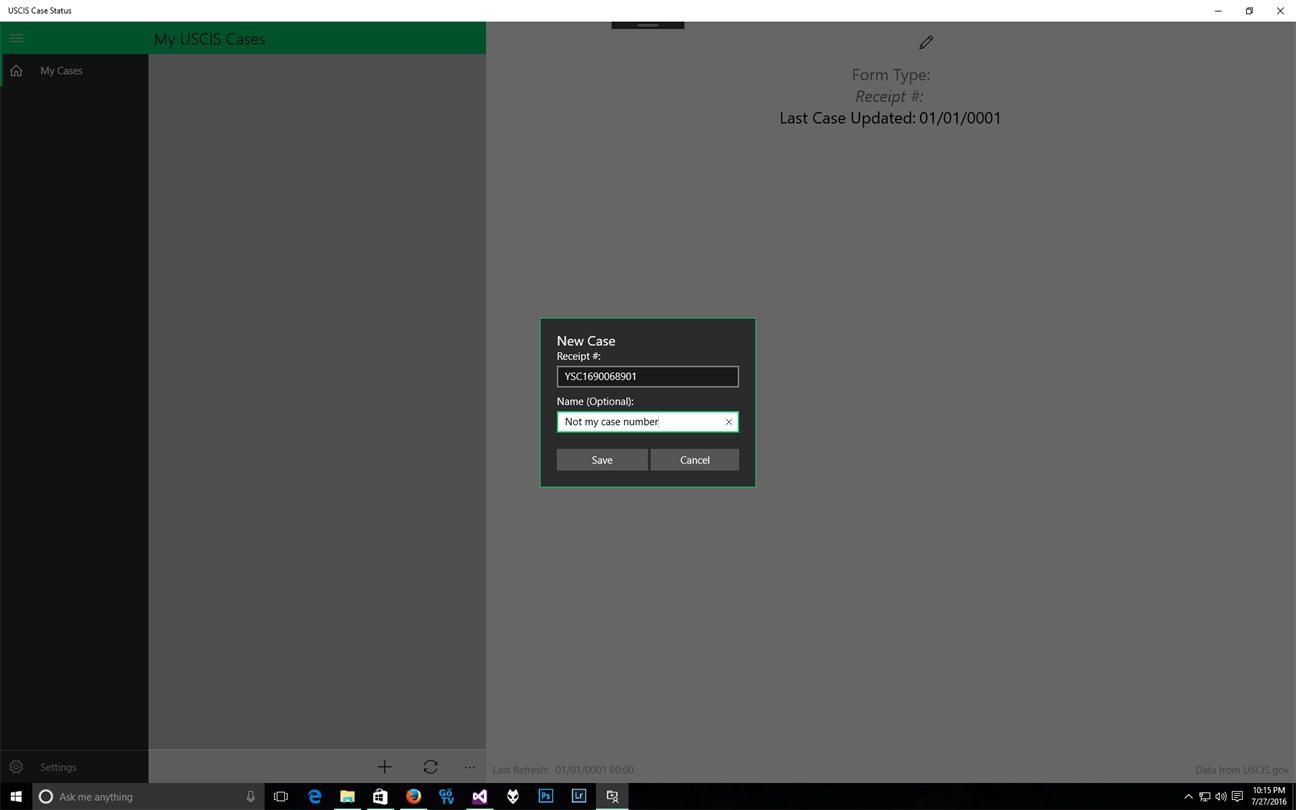The width and height of the screenshot is (1296, 810).
Task: Click the Data from USCIS.gov text
Action: [x=1242, y=770]
